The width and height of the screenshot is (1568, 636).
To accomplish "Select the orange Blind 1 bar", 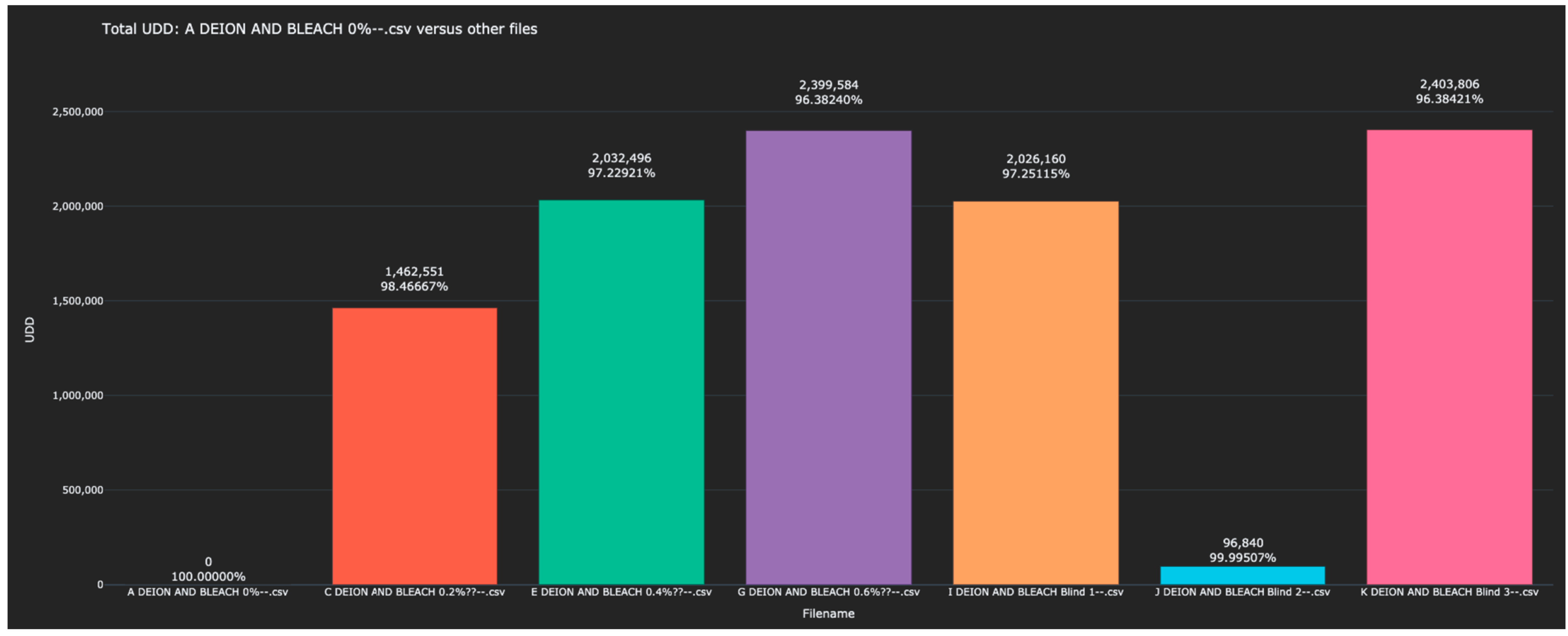I will (x=1035, y=393).
